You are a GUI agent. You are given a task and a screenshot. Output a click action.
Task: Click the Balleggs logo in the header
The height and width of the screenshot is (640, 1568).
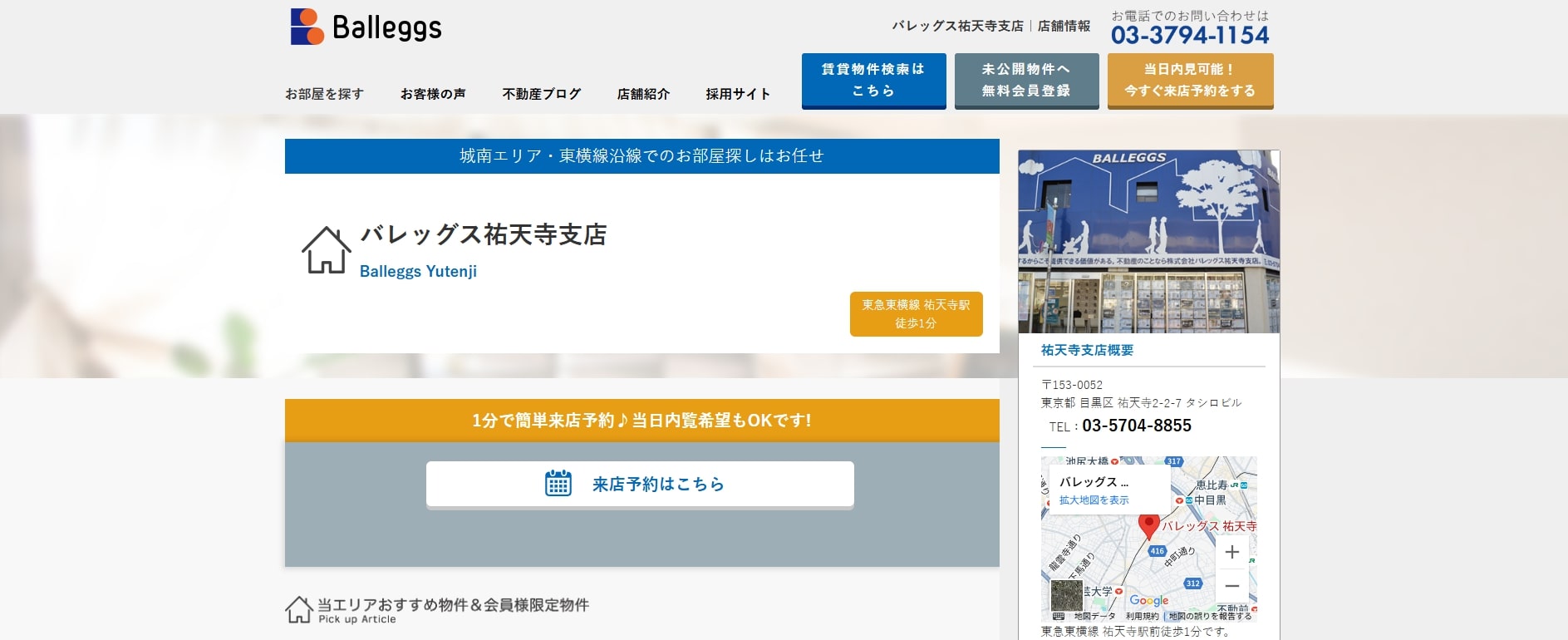[366, 27]
